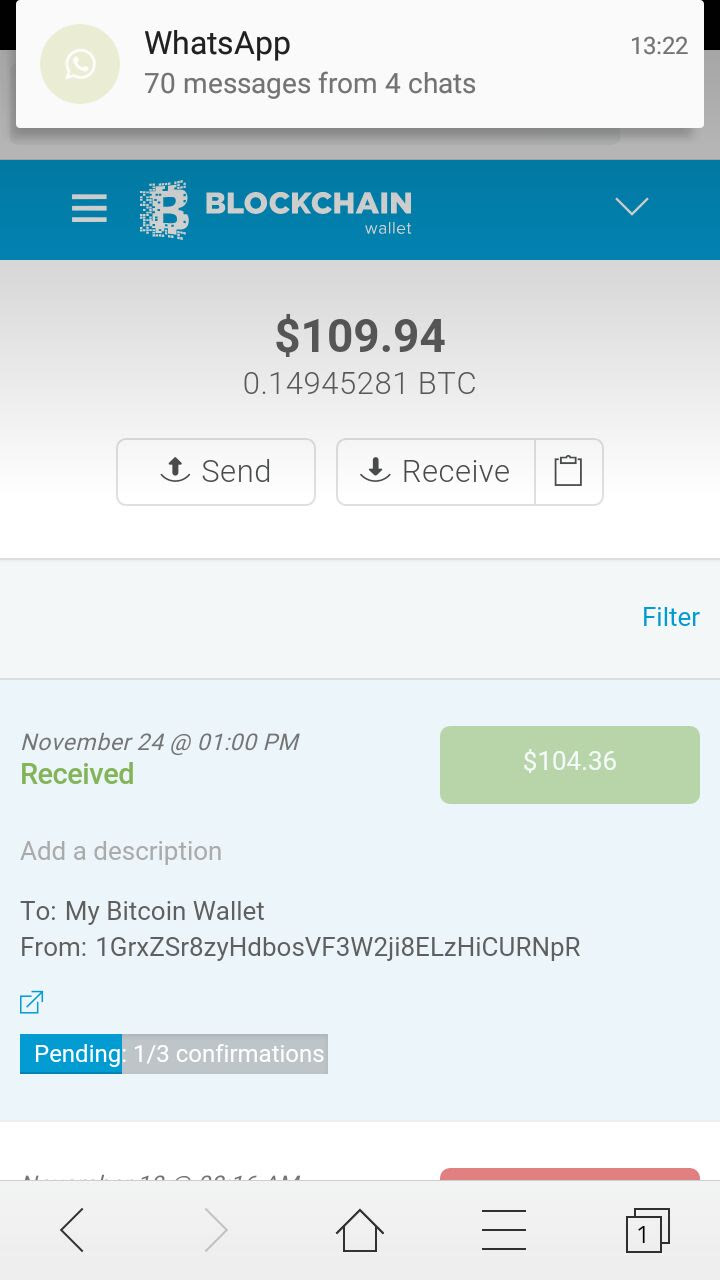Tap the WhatsApp notification icon
Viewport: 720px width, 1280px height.
(x=80, y=64)
